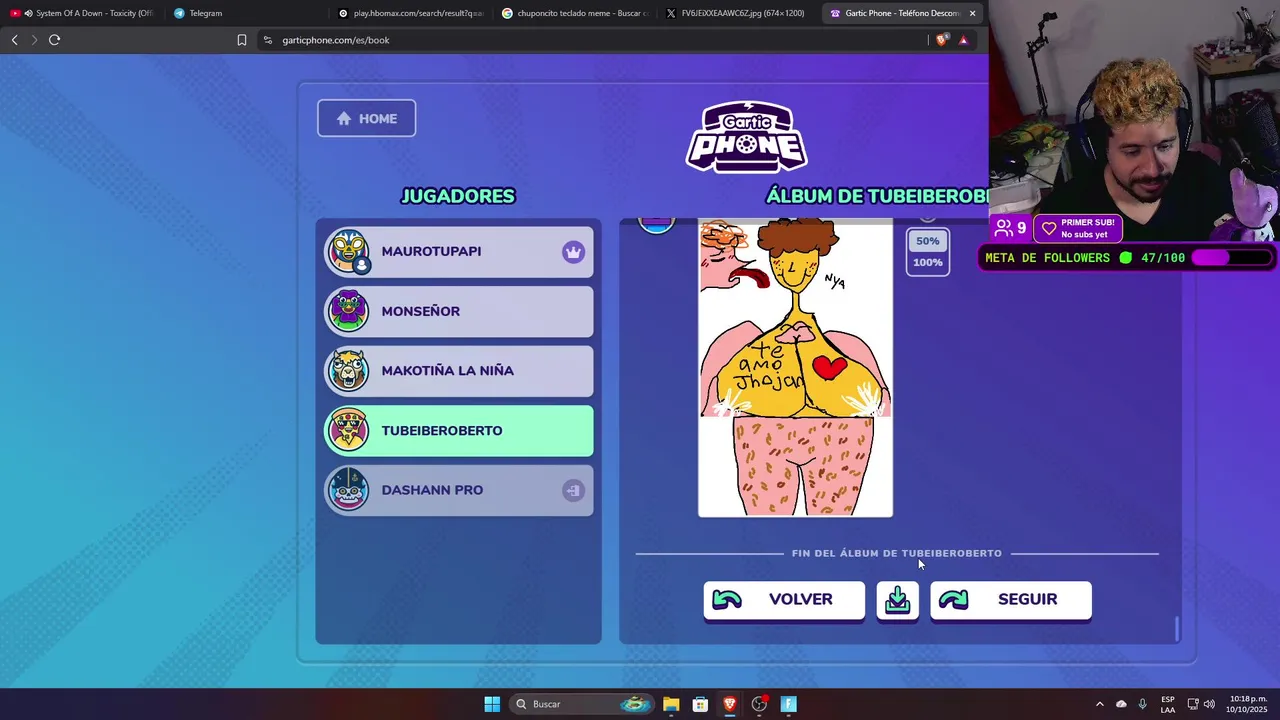Click the microphone tray icon

(1142, 704)
